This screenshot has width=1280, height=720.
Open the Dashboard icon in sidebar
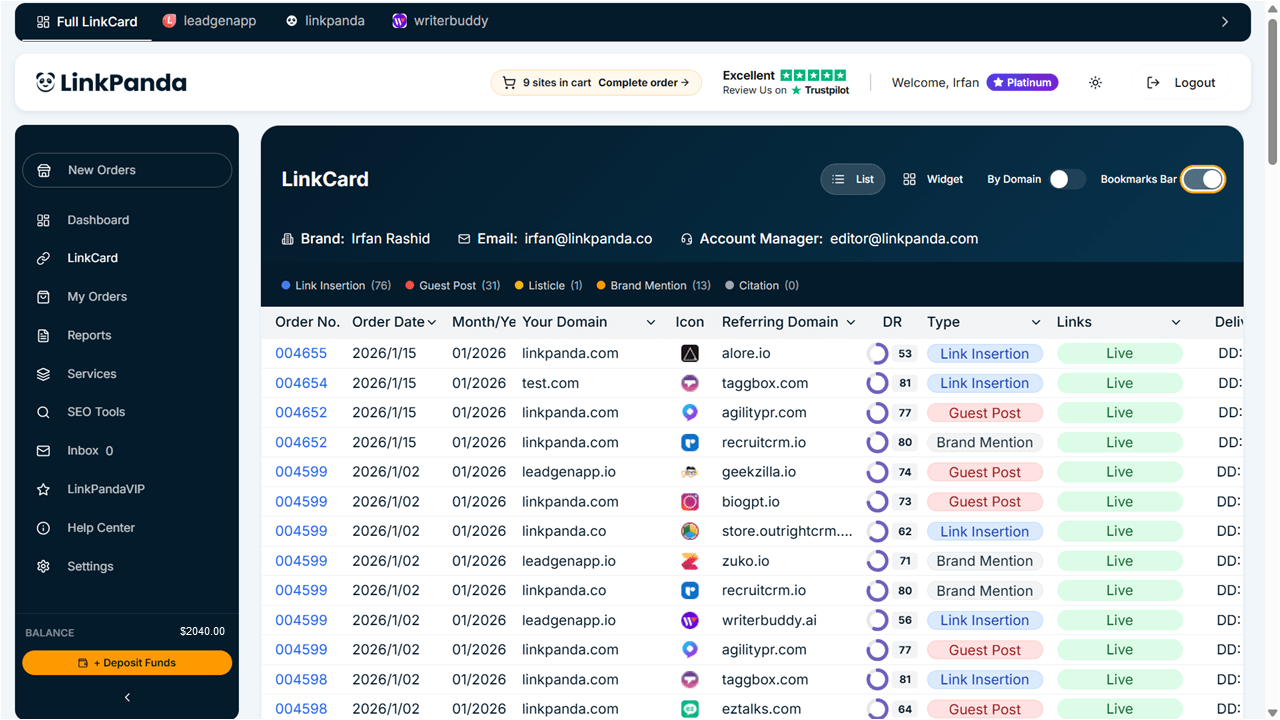click(43, 220)
